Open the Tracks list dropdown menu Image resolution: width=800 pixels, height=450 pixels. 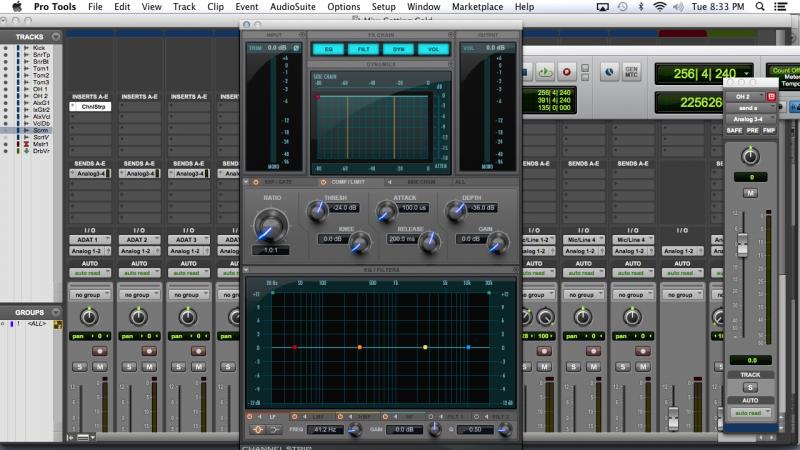[x=56, y=37]
